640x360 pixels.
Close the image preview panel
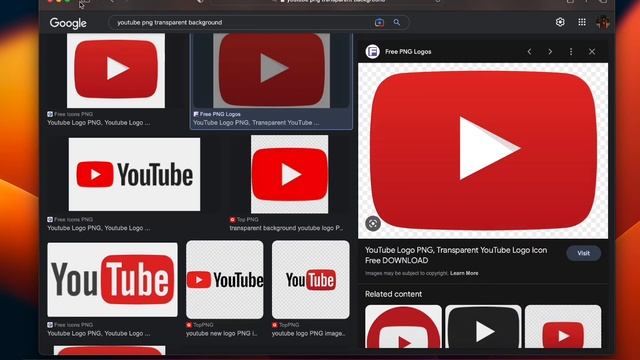(x=592, y=51)
